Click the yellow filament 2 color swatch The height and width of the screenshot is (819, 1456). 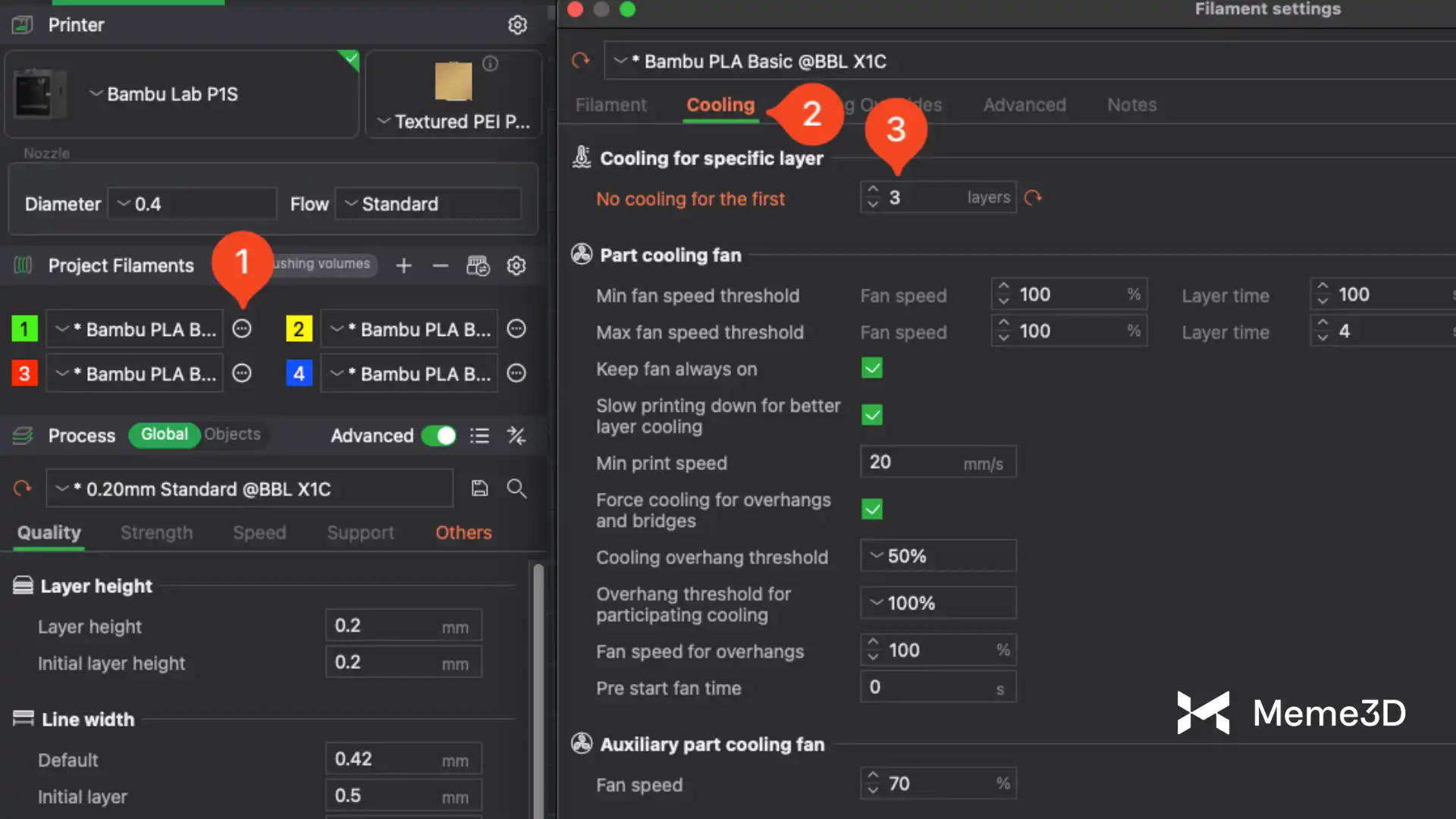[x=299, y=329]
